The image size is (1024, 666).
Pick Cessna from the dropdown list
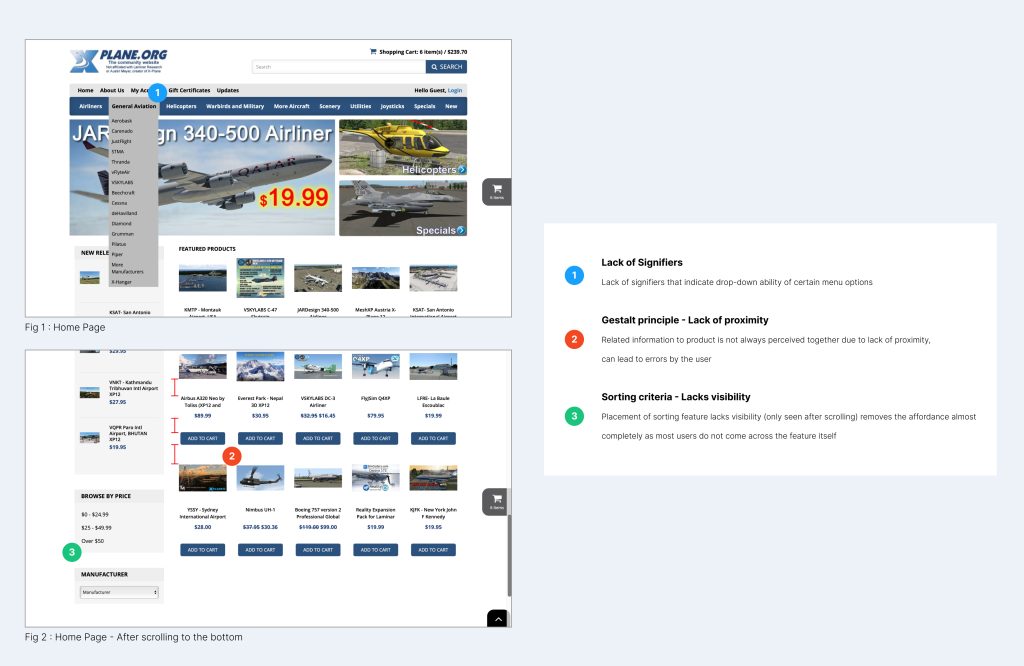click(x=120, y=203)
